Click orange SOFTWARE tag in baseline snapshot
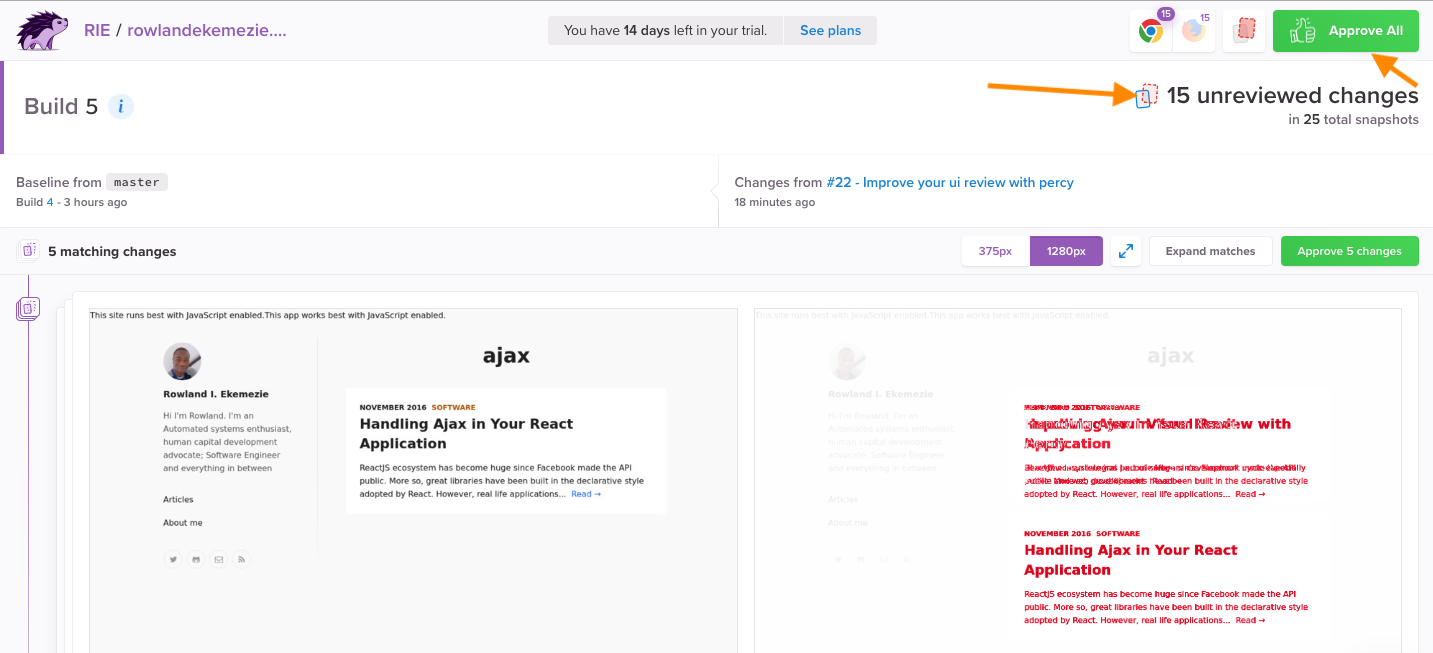This screenshot has width=1433, height=653. click(454, 407)
